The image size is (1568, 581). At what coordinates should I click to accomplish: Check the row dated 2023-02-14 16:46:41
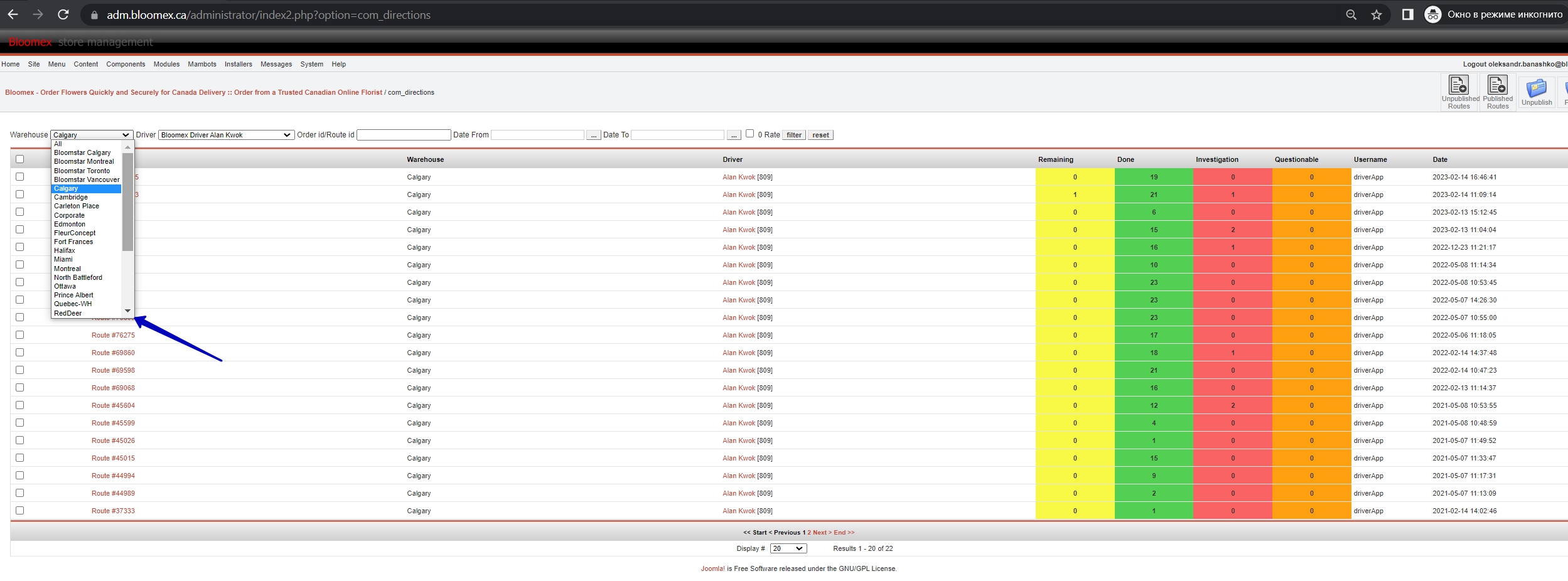coord(20,177)
